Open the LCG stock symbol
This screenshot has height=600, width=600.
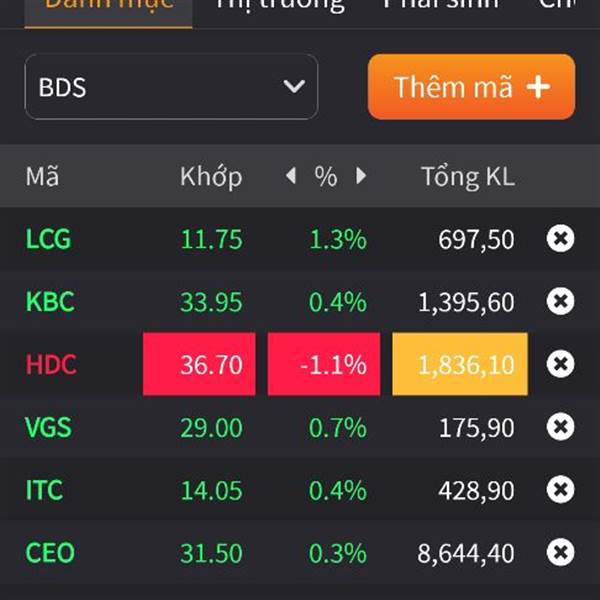48,239
